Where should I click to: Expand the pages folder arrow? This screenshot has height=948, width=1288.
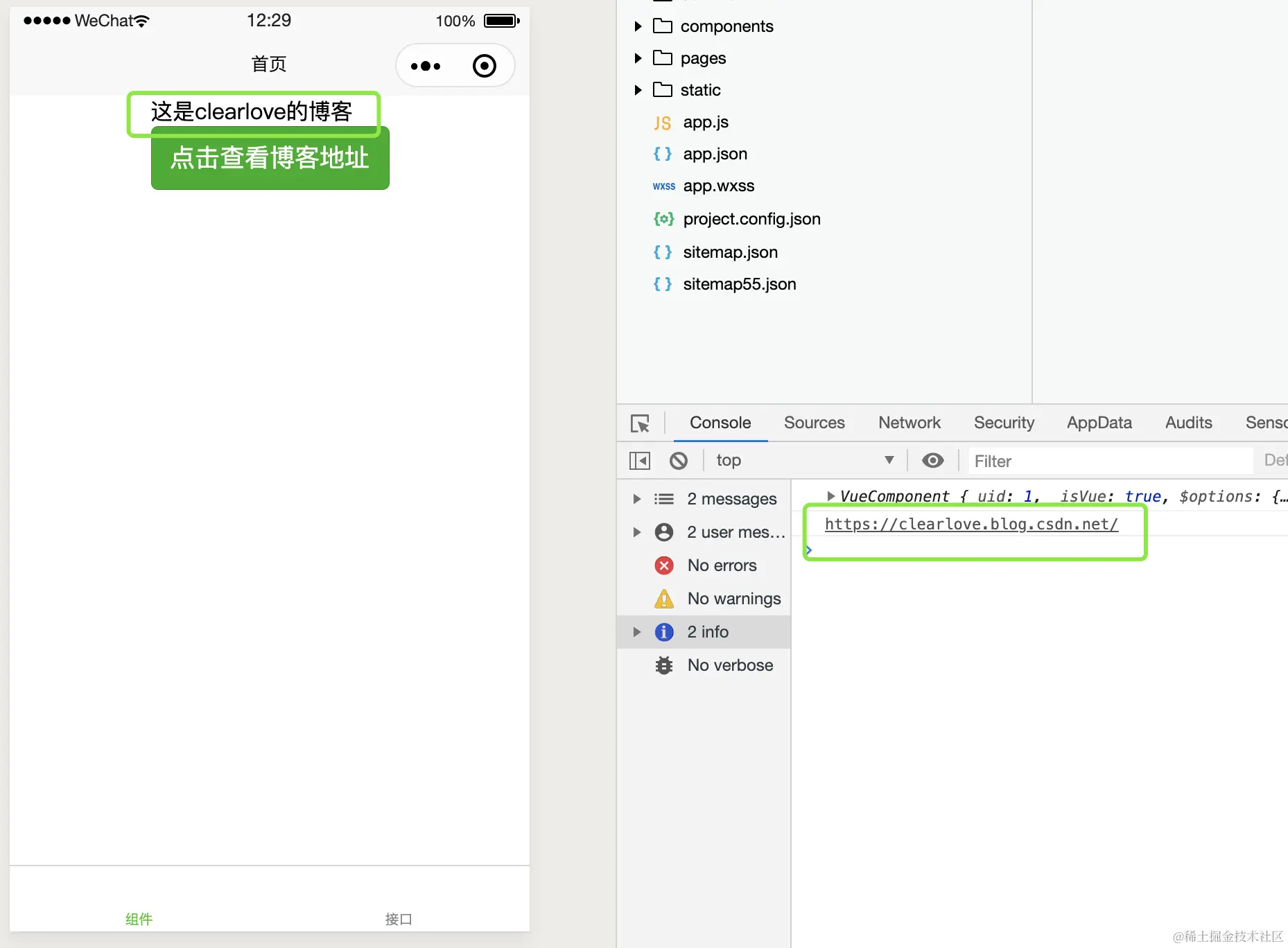[x=638, y=58]
